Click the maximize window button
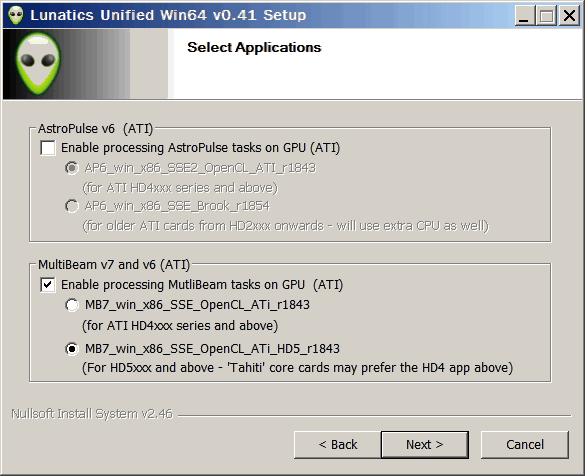The width and height of the screenshot is (585, 476). coord(547,16)
